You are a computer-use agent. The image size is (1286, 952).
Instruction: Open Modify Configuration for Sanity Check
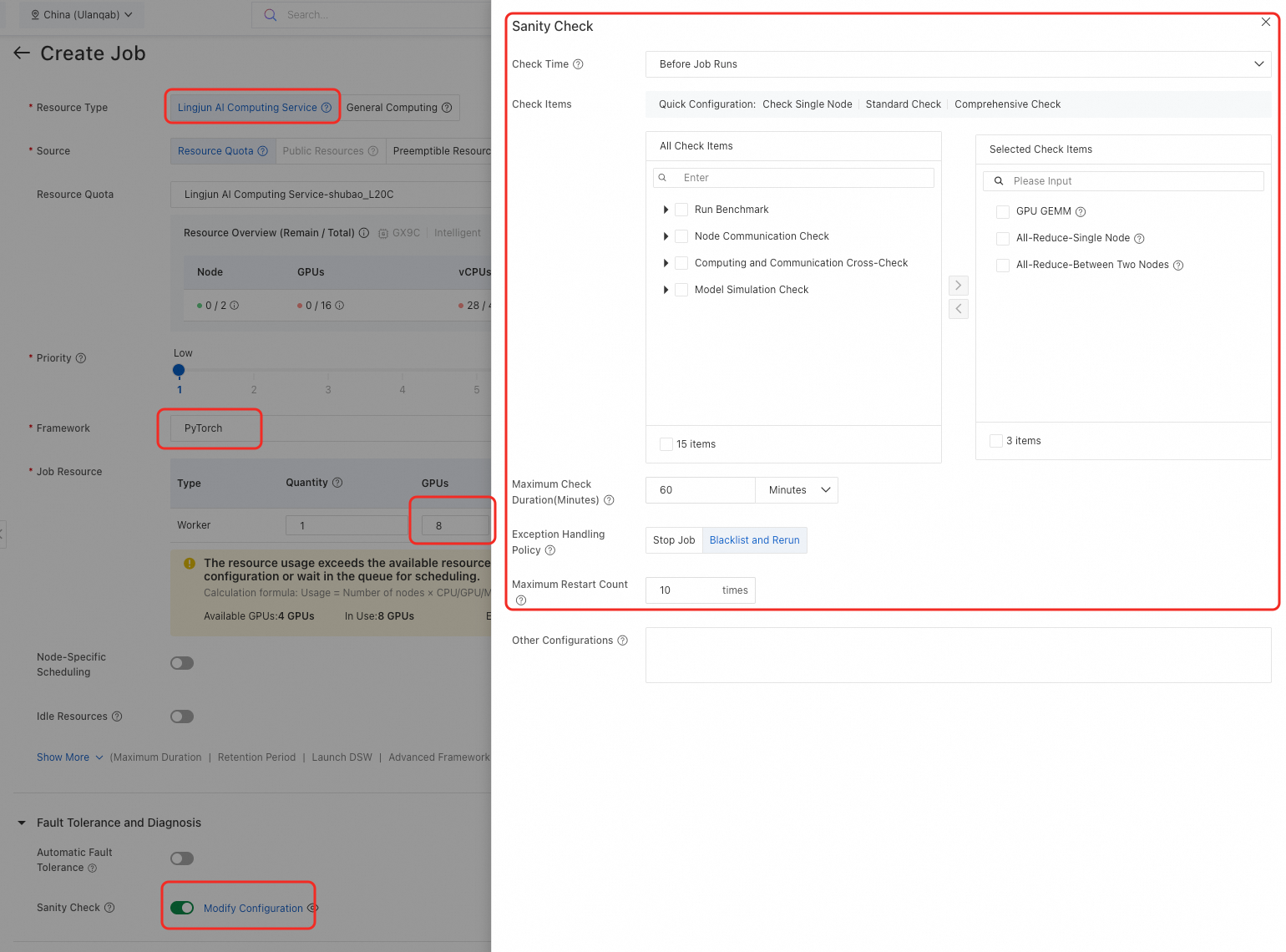(x=253, y=909)
